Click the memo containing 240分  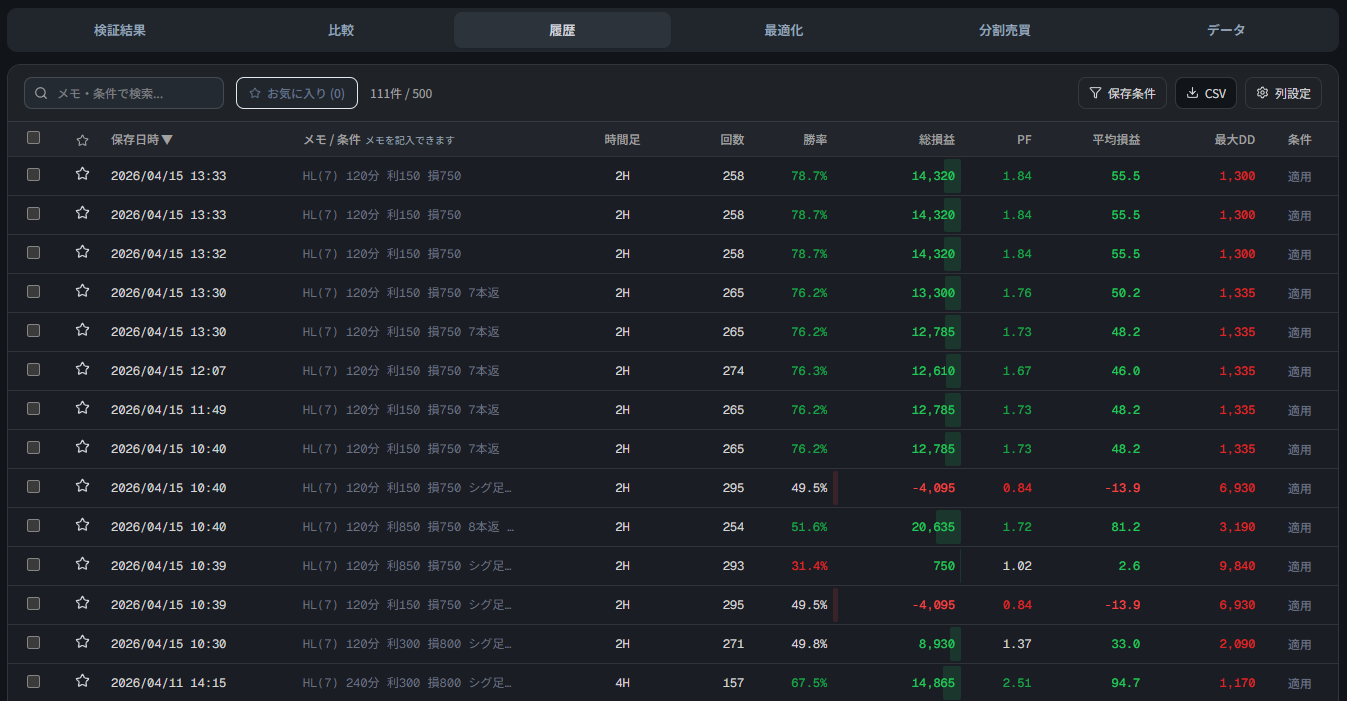407,683
